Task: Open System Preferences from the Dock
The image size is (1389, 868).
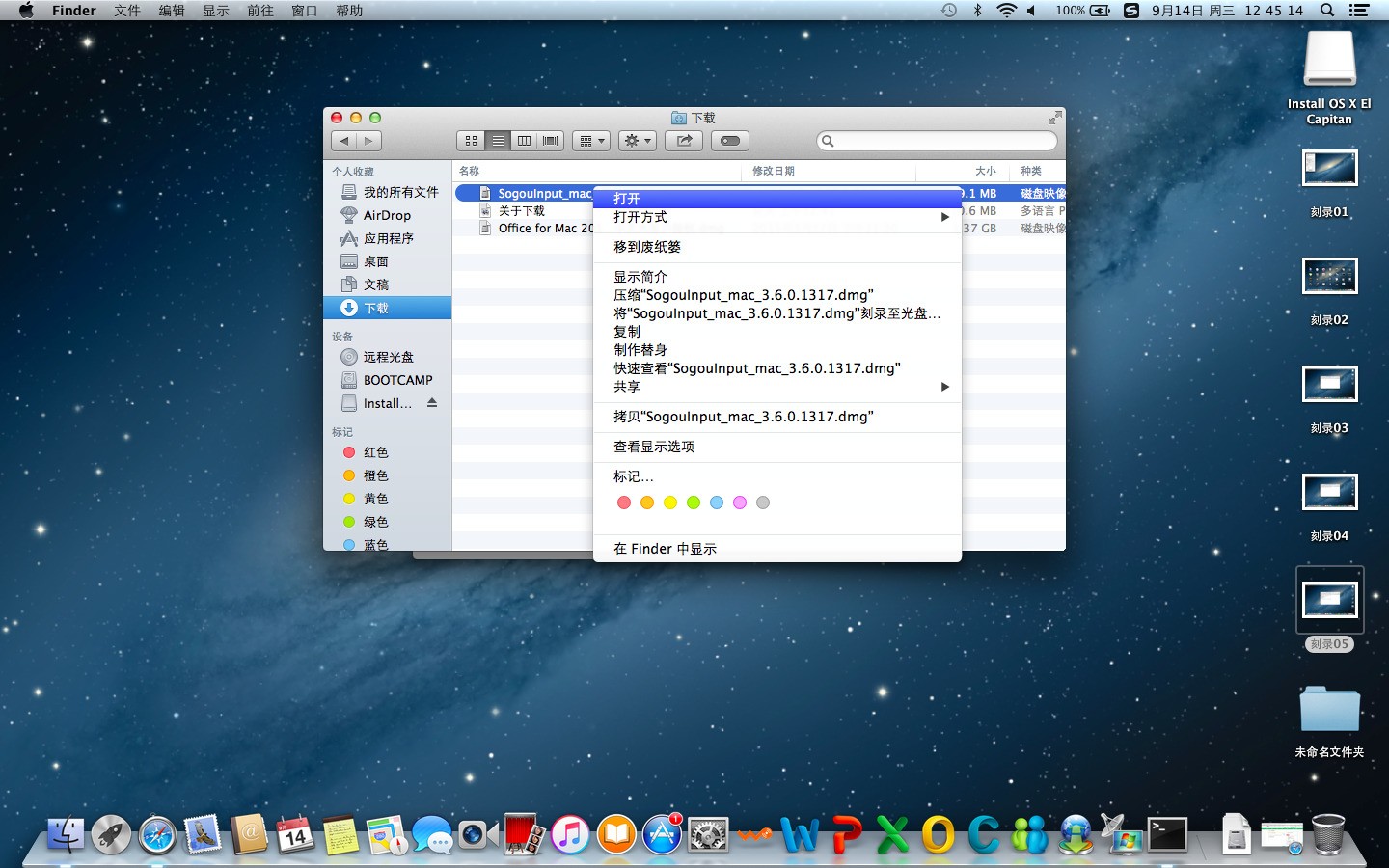Action: click(708, 835)
